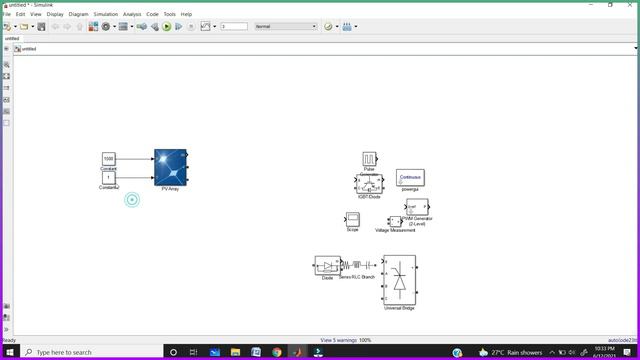This screenshot has width=640, height=360.
Task: Open the Simulation menu
Action: (106, 14)
